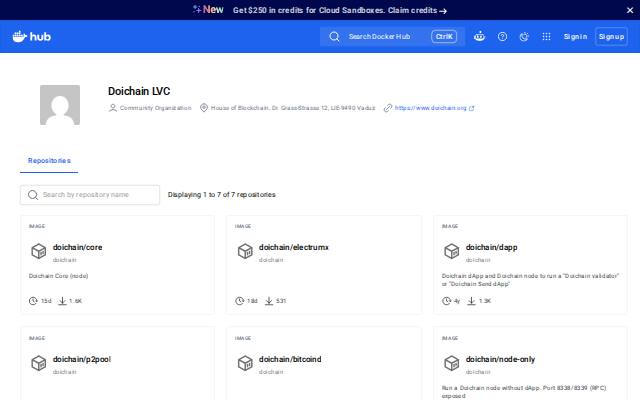The image size is (640, 400).
Task: Open the https://www.doichain.org website link
Action: pyautogui.click(x=430, y=108)
